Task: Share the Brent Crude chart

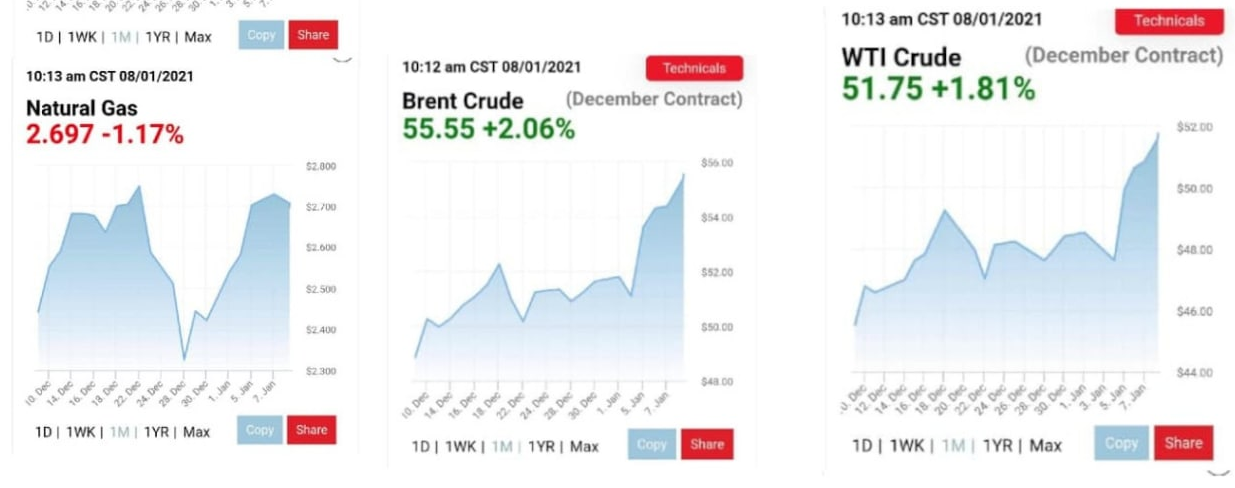Action: point(707,445)
